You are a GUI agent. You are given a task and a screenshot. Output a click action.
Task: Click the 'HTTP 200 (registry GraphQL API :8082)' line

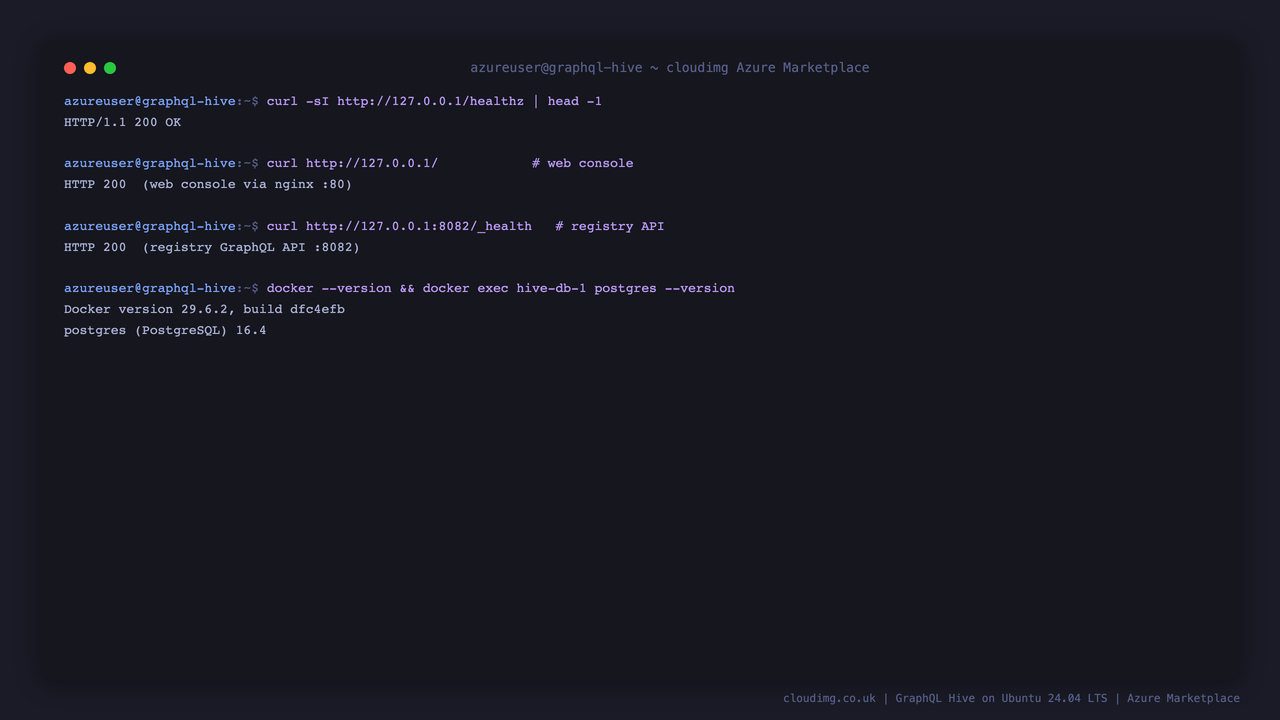[x=212, y=247]
